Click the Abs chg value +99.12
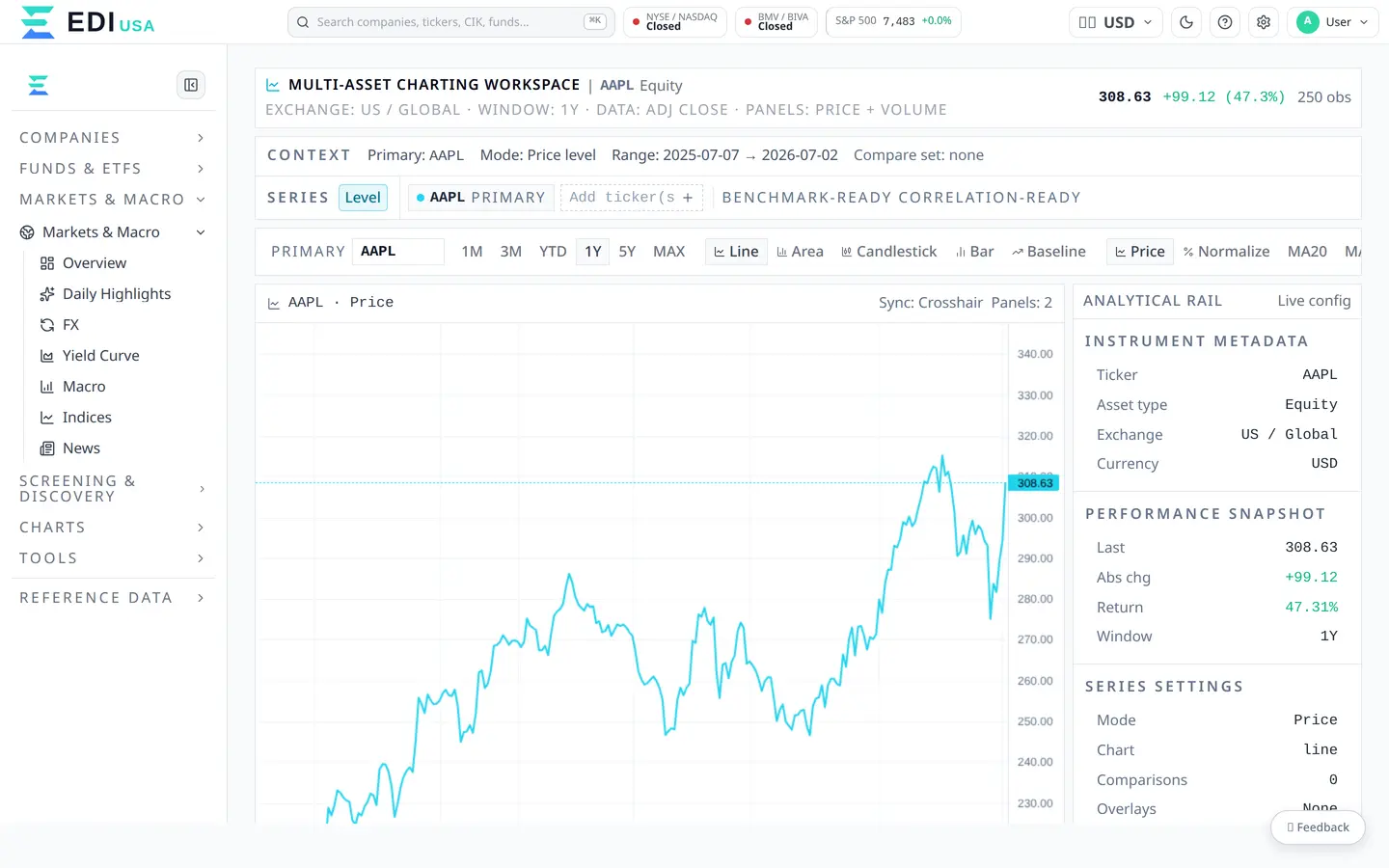 coord(1311,578)
